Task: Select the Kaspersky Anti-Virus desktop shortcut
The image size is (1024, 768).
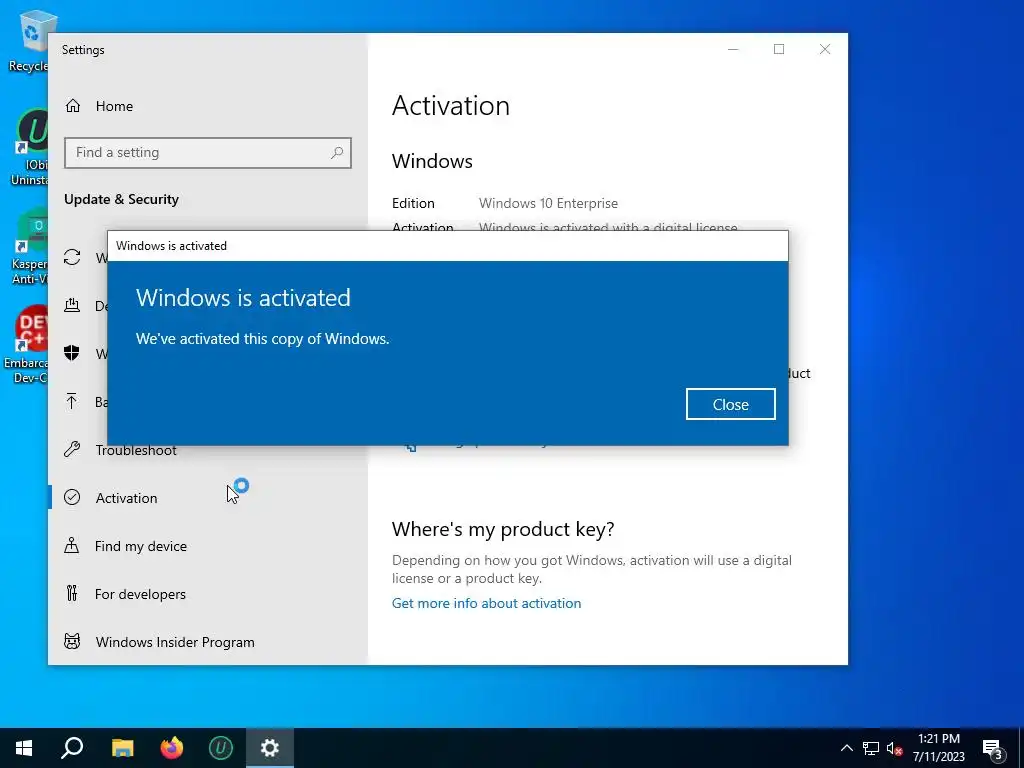Action: pyautogui.click(x=29, y=247)
